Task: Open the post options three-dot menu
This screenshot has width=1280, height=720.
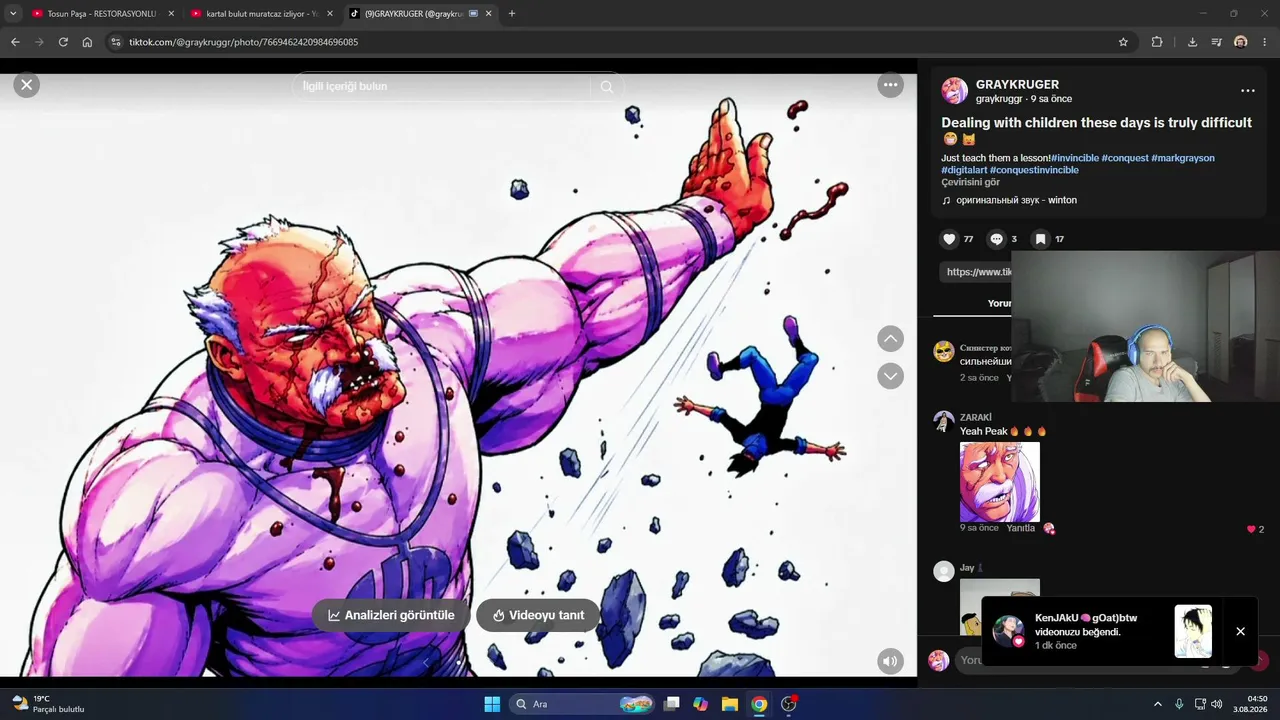Action: click(x=1247, y=91)
